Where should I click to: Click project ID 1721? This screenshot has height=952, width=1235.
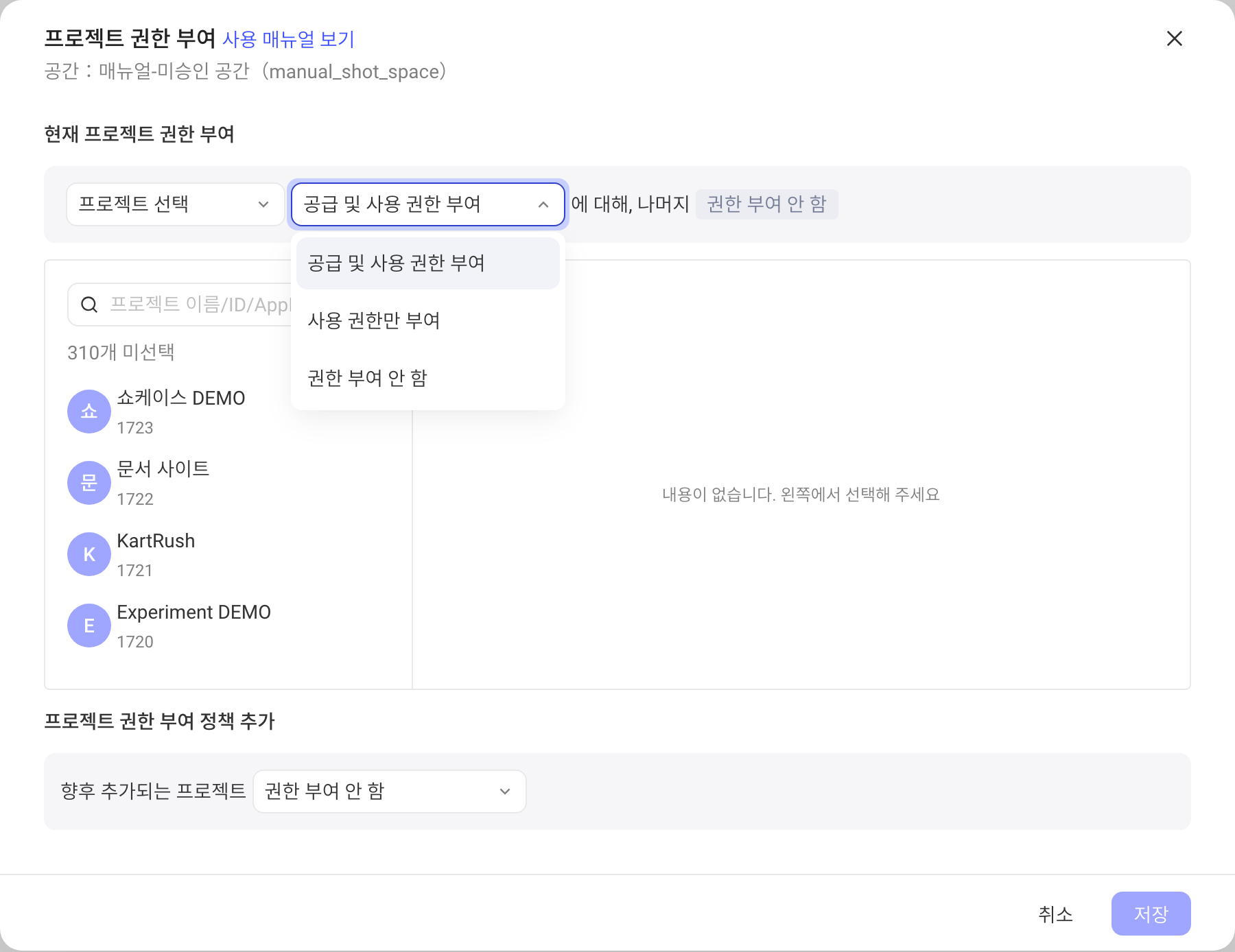click(134, 571)
